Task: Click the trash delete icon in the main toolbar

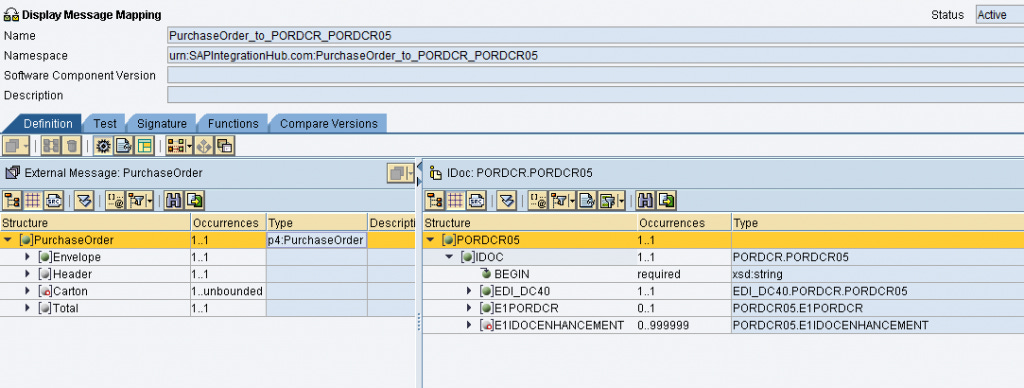Action: [72, 146]
